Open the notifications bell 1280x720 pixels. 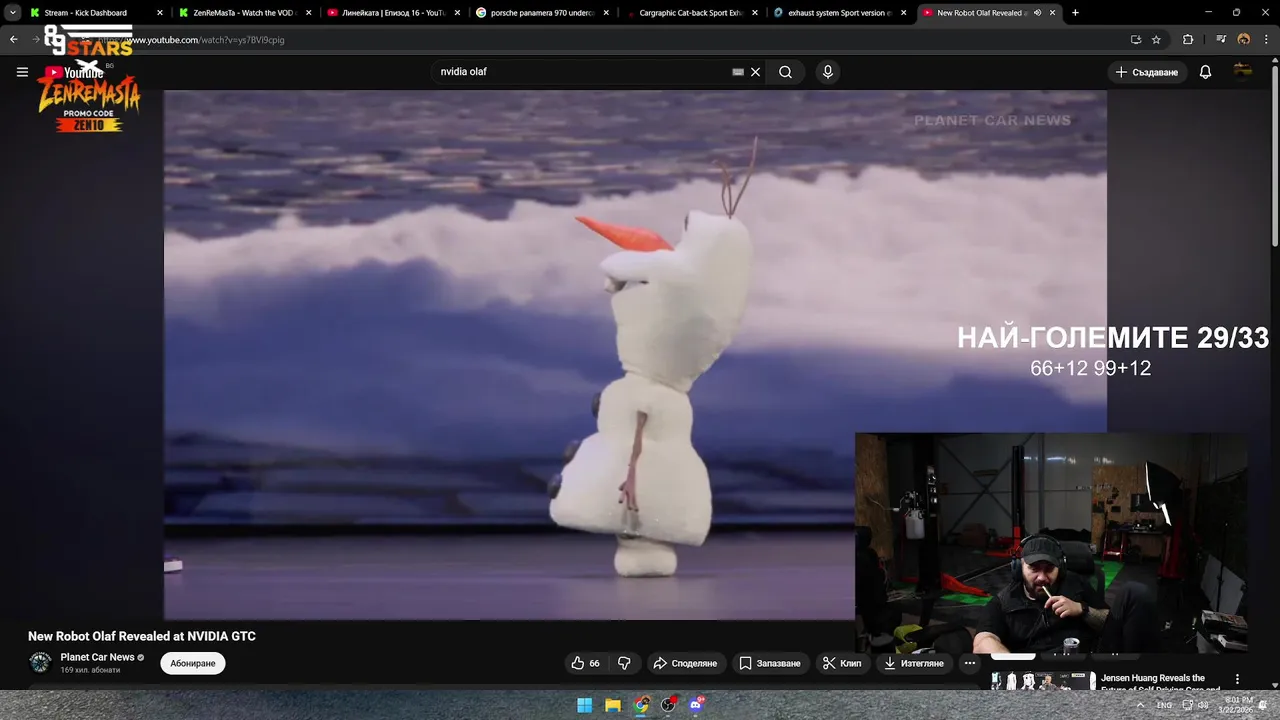click(x=1205, y=72)
